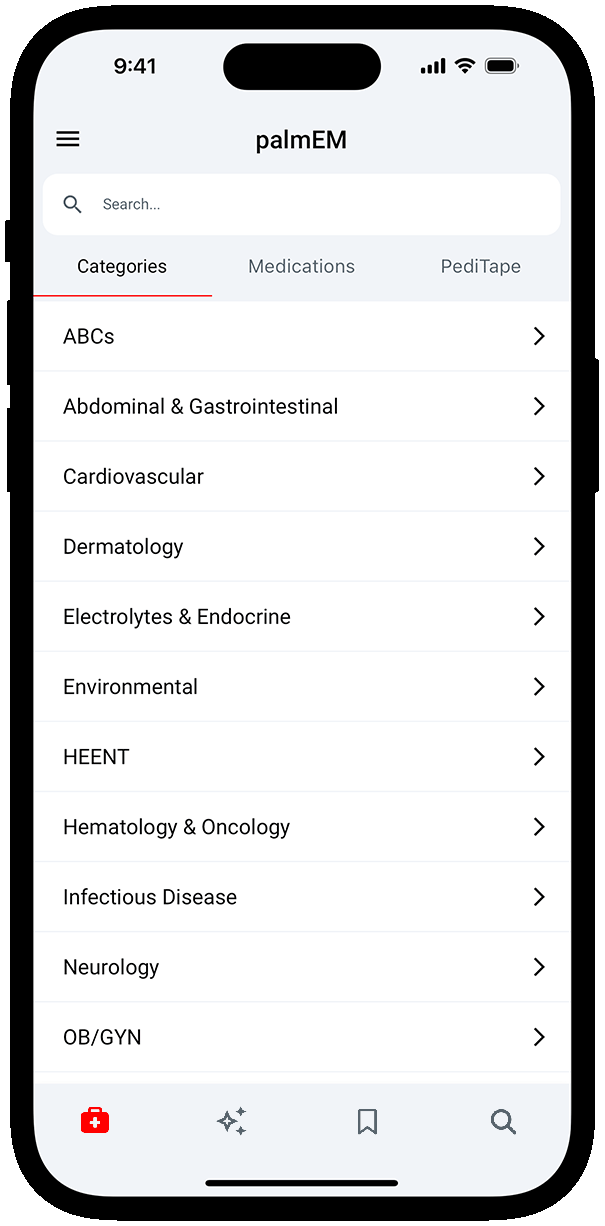Open the red medical kit tab
This screenshot has height=1226, width=605.
[x=95, y=1121]
